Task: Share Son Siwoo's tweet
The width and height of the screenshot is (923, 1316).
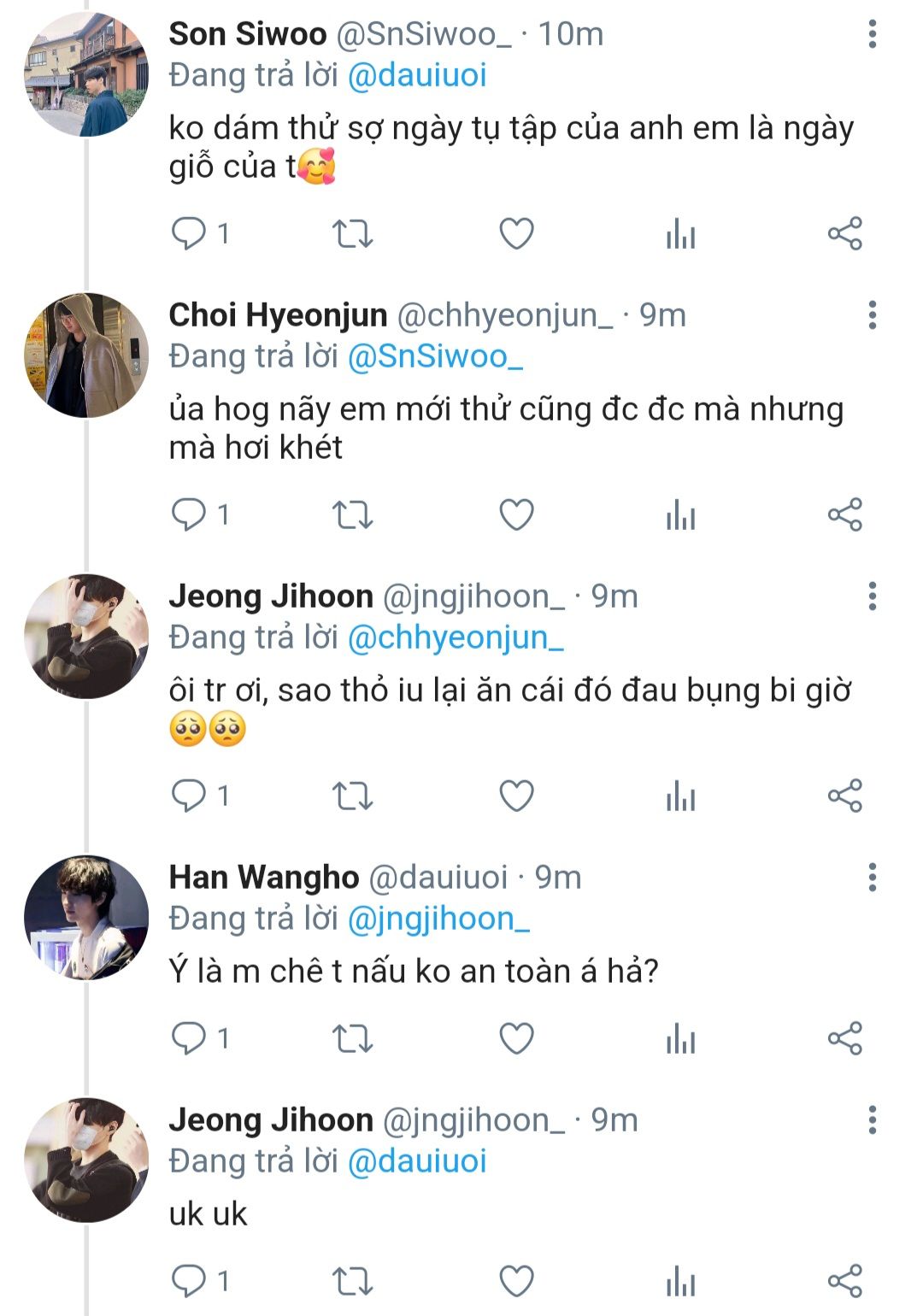Action: click(844, 233)
